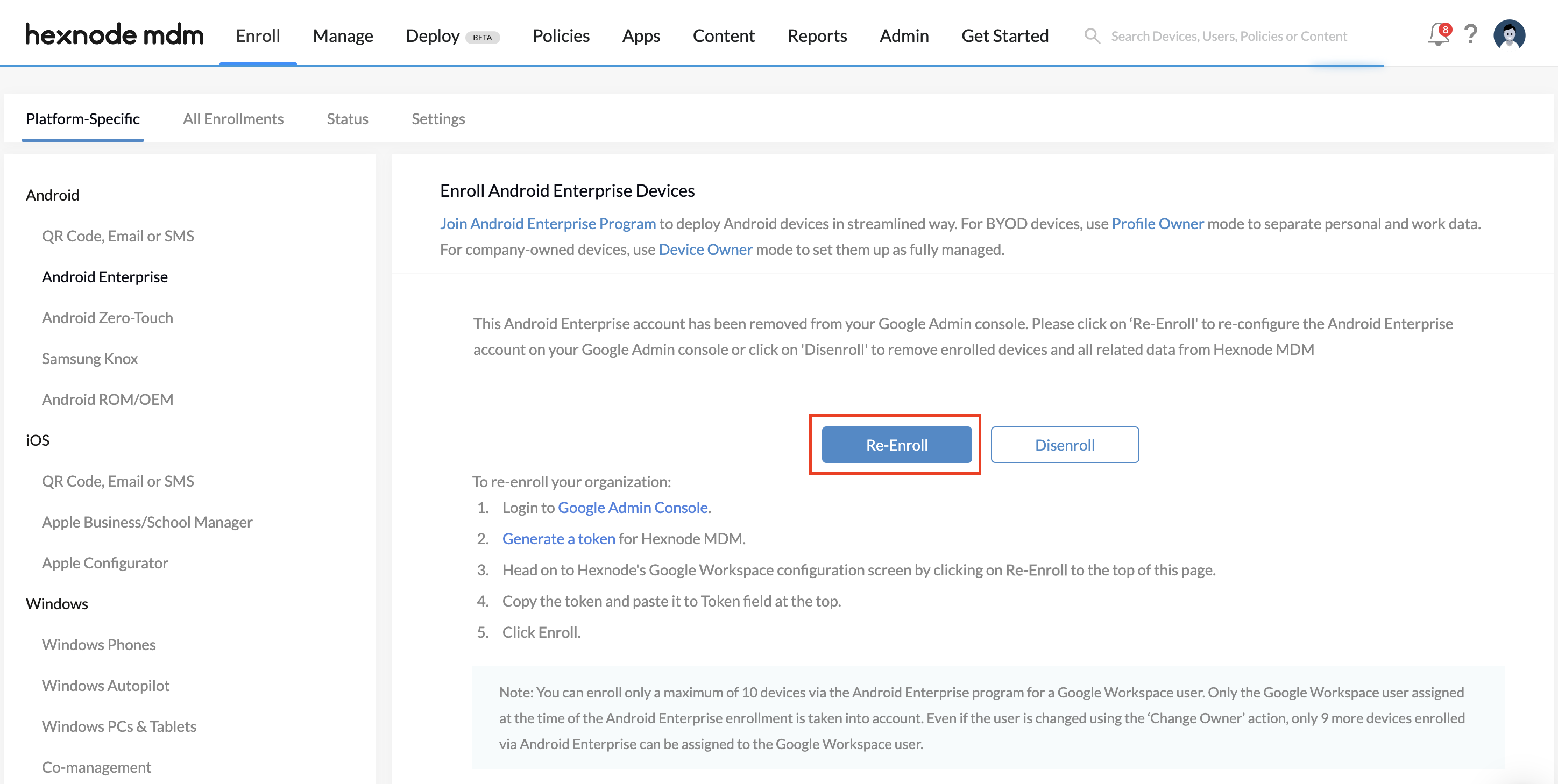Screen dimensions: 1558x784
Task: Open the Reports top menu
Action: click(817, 35)
